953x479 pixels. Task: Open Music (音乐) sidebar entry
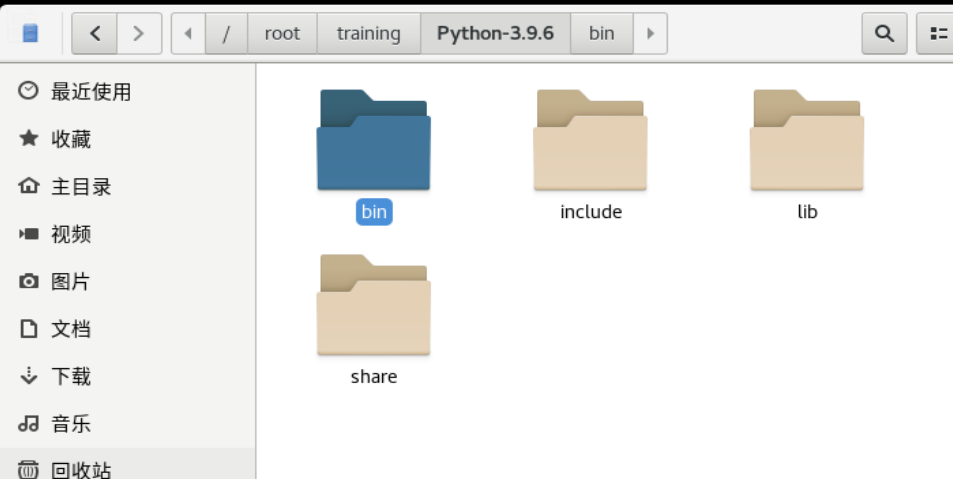(70, 424)
